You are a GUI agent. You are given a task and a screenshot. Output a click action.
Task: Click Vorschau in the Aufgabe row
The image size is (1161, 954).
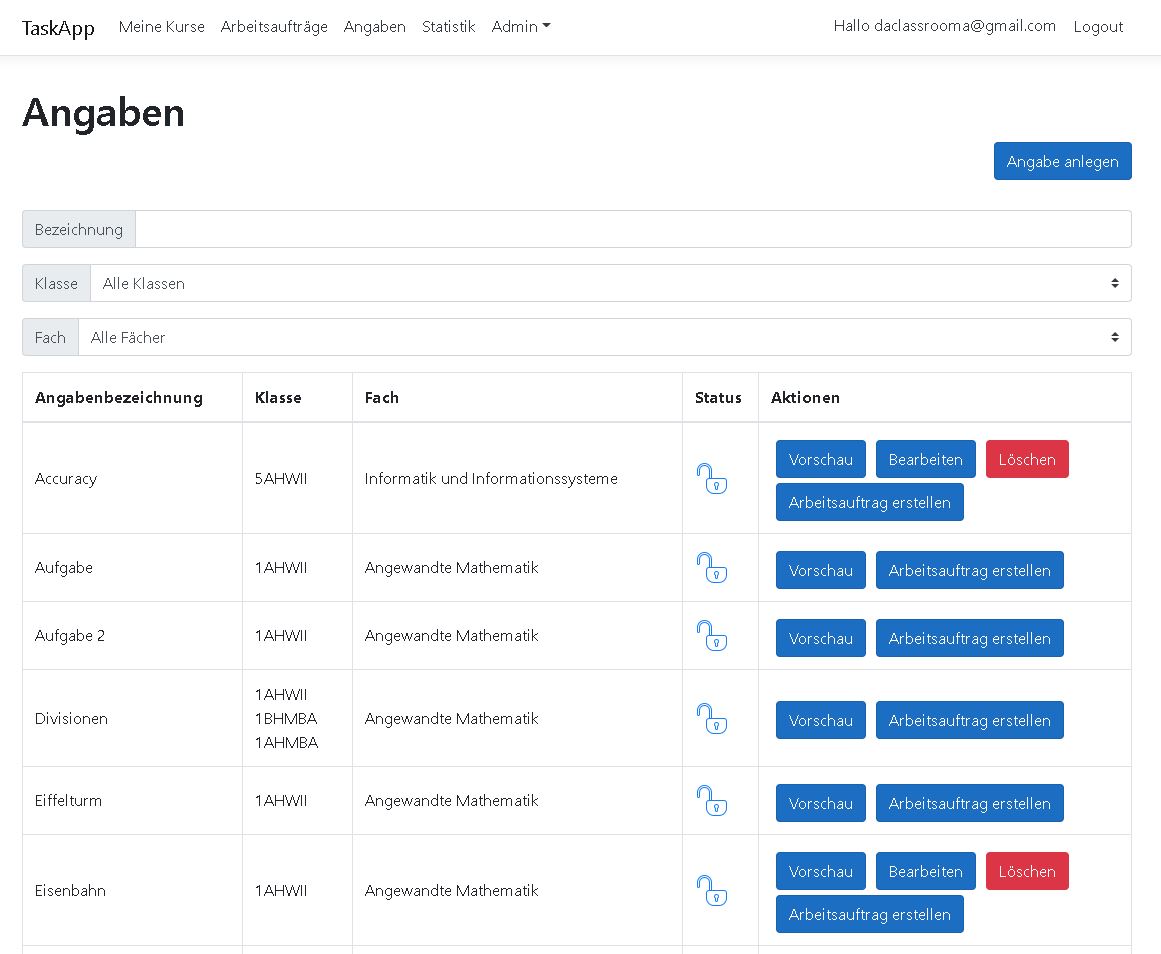click(820, 570)
